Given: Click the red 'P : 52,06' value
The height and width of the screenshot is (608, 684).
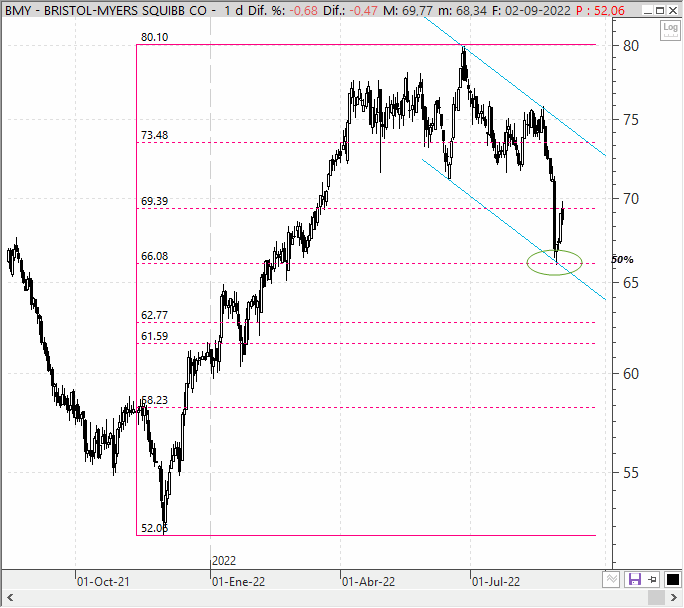Looking at the screenshot, I should [600, 10].
